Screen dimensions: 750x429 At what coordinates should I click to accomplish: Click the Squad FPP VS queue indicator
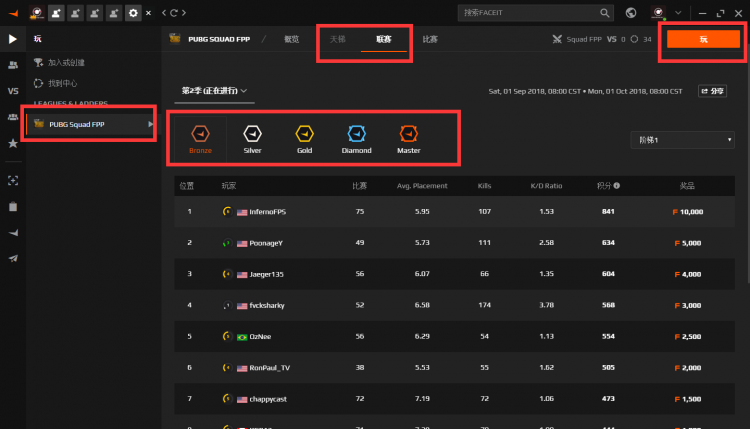[x=602, y=39]
